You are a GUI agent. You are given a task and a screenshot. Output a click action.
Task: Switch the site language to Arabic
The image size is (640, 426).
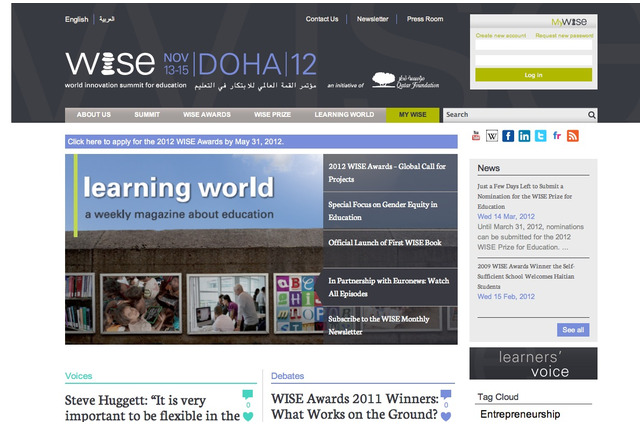pos(106,19)
